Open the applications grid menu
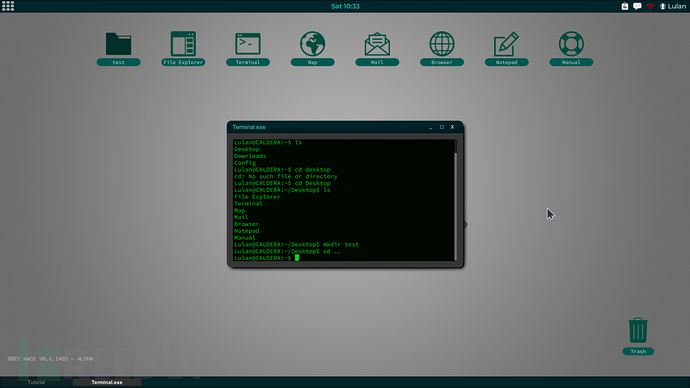Image resolution: width=690 pixels, height=388 pixels. click(x=8, y=6)
